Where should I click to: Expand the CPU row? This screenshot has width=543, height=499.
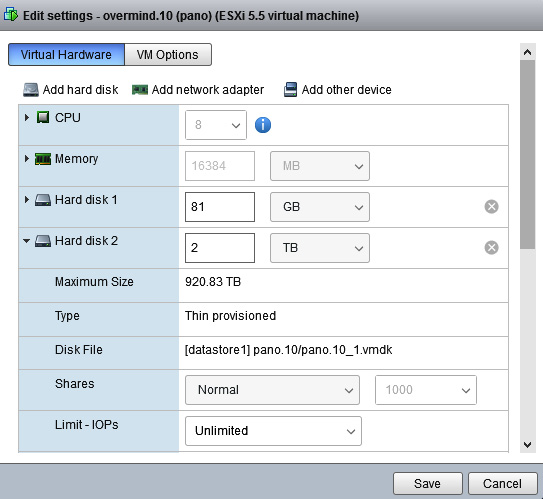click(27, 118)
